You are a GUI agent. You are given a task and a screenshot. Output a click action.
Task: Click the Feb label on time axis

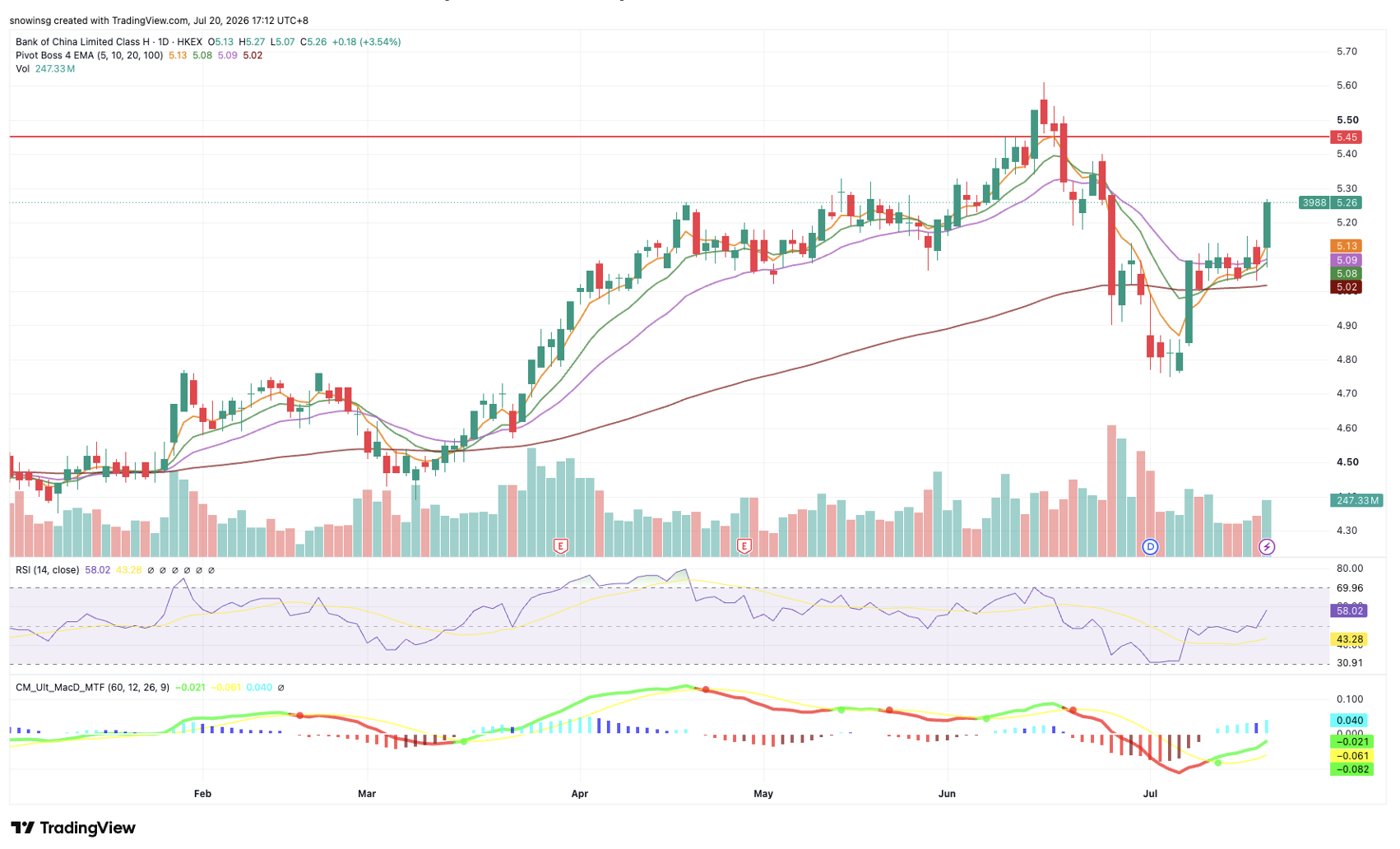pyautogui.click(x=202, y=794)
